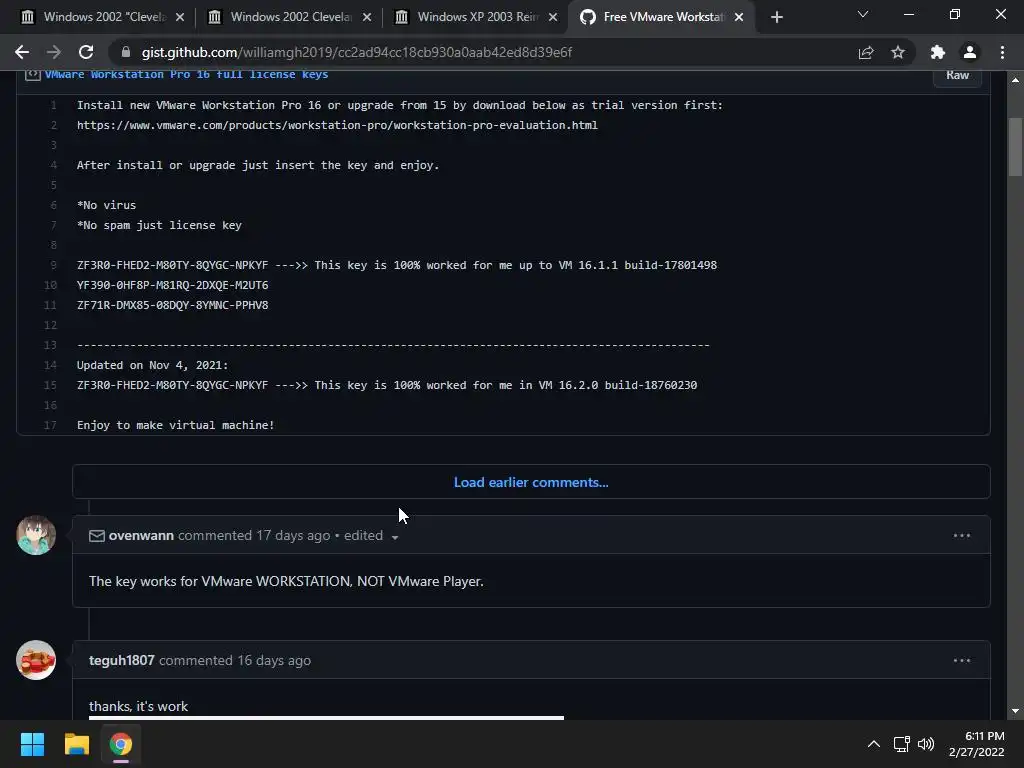Show hidden system tray icons
1024x768 pixels.
point(873,744)
